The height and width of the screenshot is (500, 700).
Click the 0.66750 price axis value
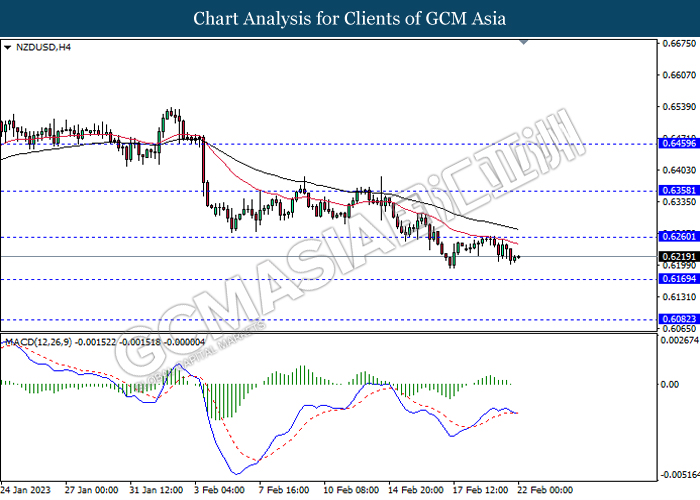(x=679, y=43)
